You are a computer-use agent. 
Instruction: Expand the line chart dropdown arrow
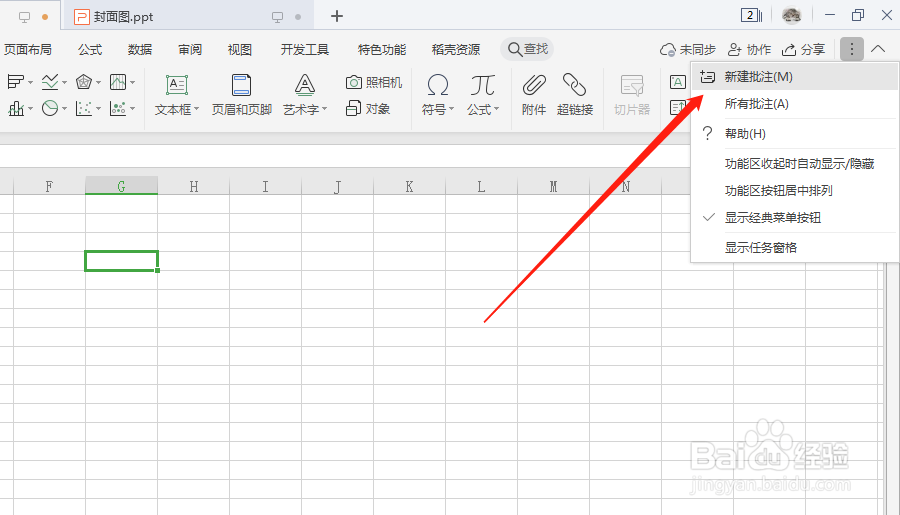coord(64,83)
